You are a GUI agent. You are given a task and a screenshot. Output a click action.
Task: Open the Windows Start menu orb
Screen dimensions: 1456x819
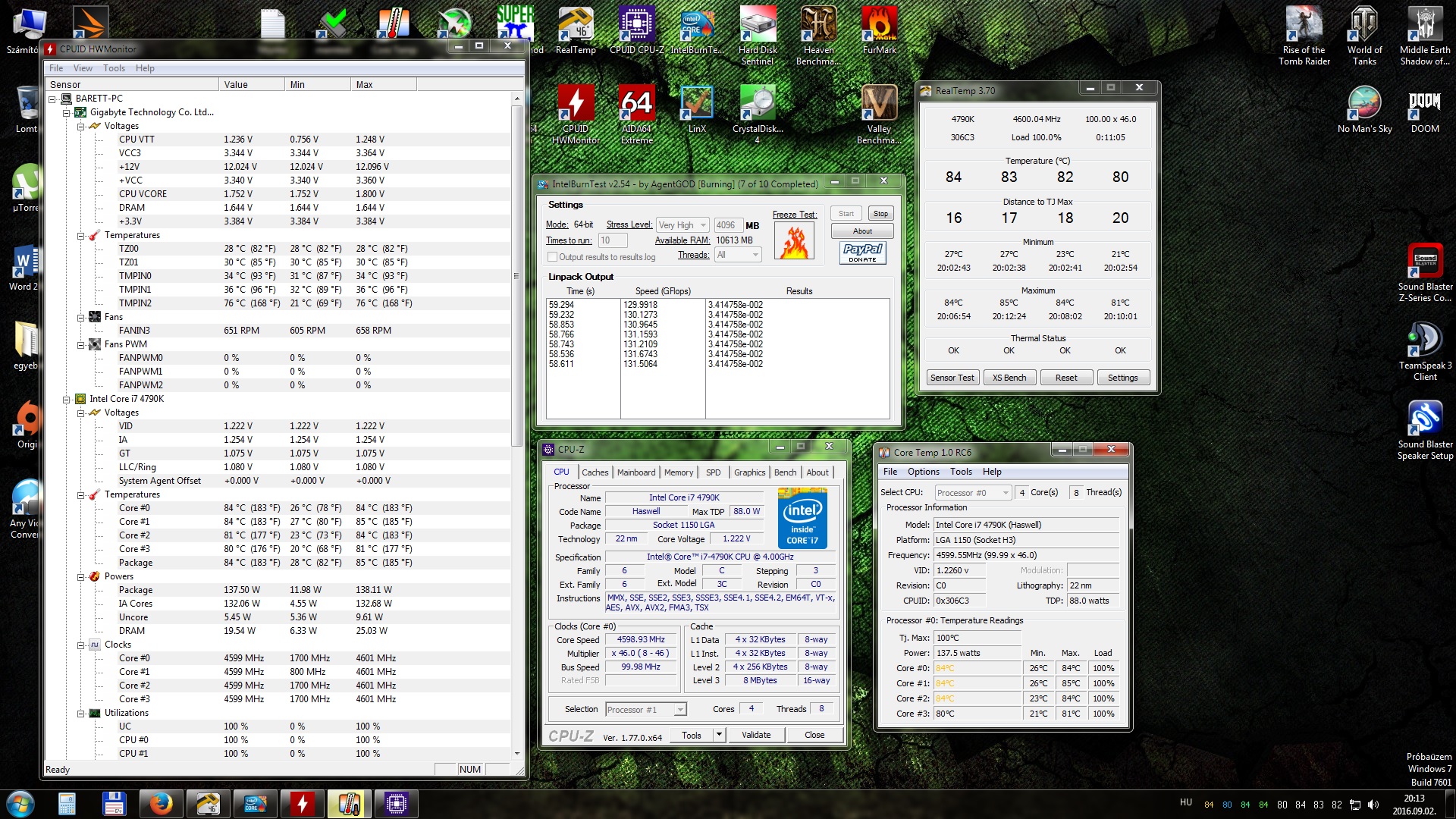(x=20, y=803)
